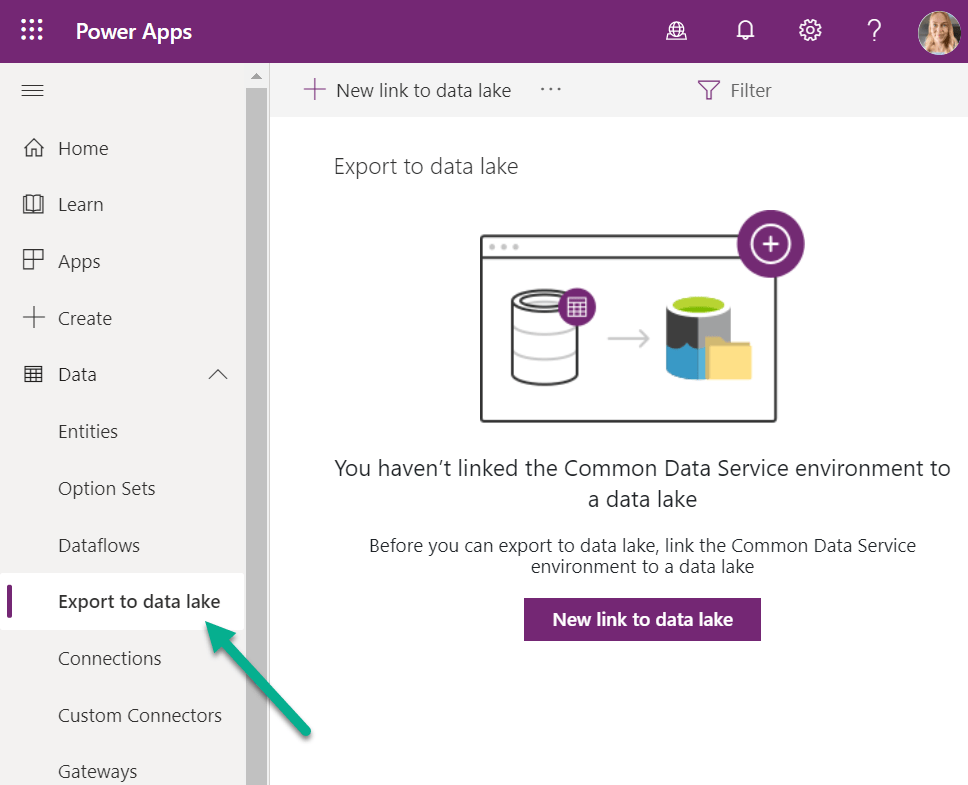The image size is (968, 785).
Task: Open the user profile avatar
Action: point(938,33)
